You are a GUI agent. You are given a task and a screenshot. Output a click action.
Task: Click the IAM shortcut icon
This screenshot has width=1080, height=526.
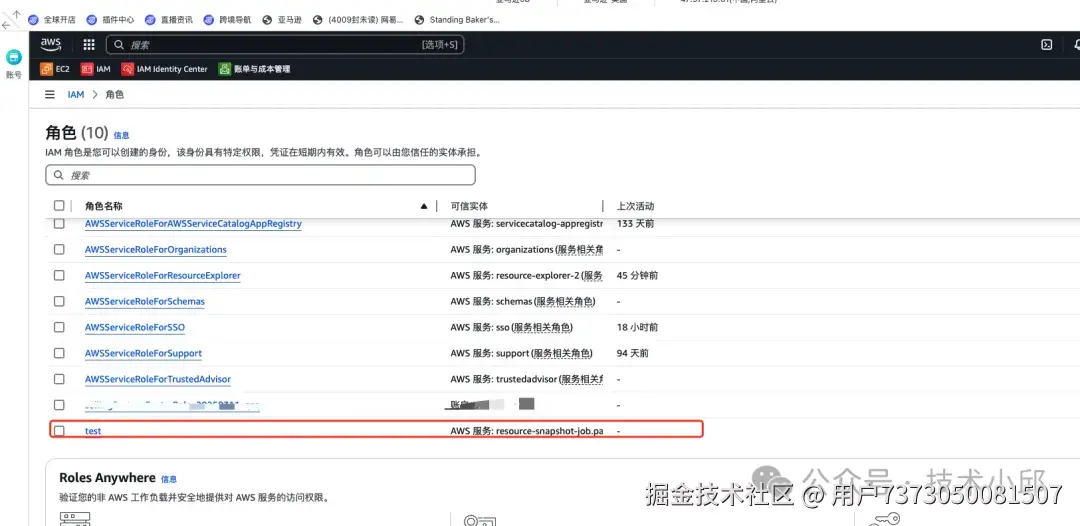tap(87, 69)
